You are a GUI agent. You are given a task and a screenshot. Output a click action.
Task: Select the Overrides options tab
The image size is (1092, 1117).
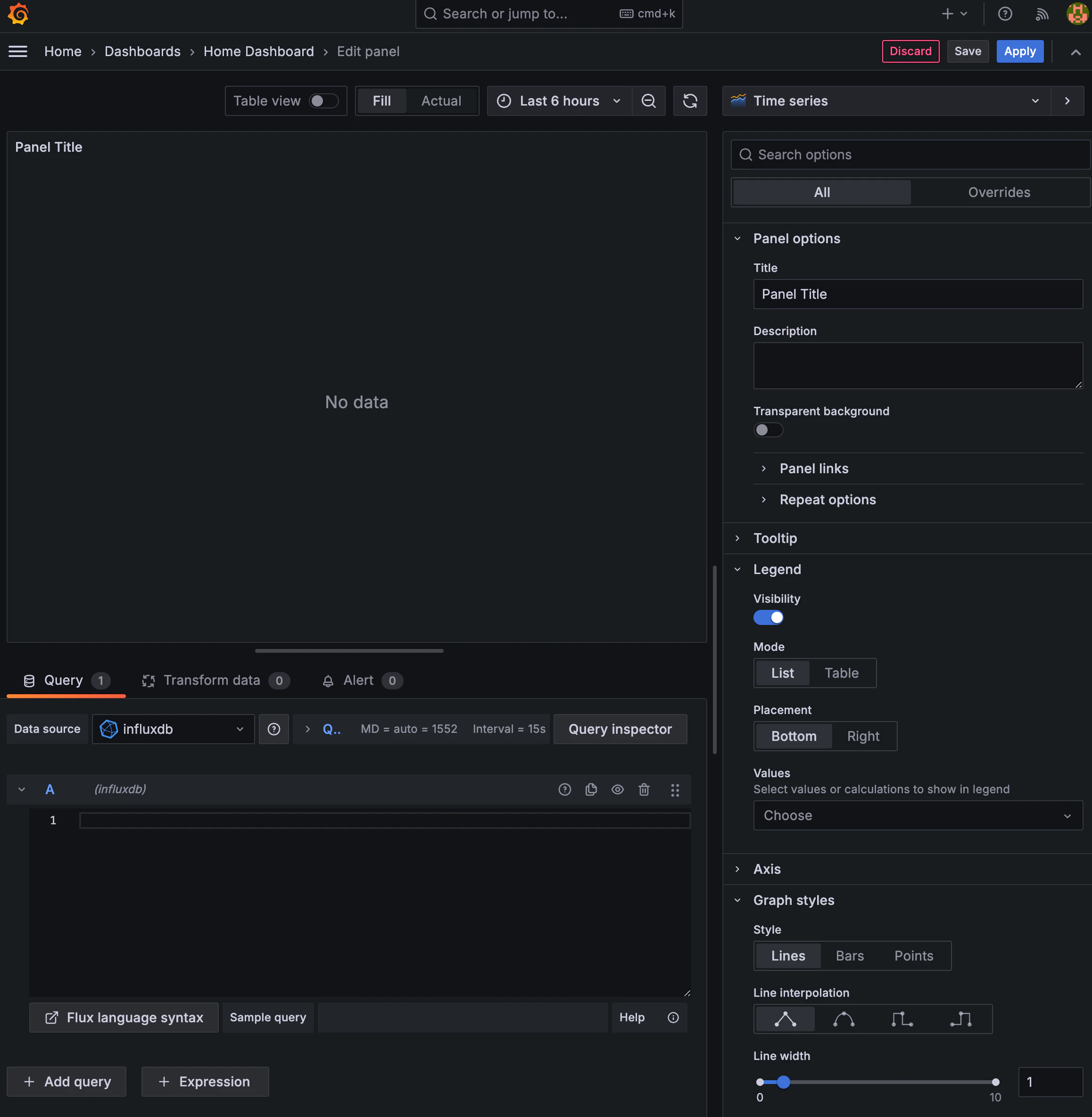pyautogui.click(x=999, y=193)
